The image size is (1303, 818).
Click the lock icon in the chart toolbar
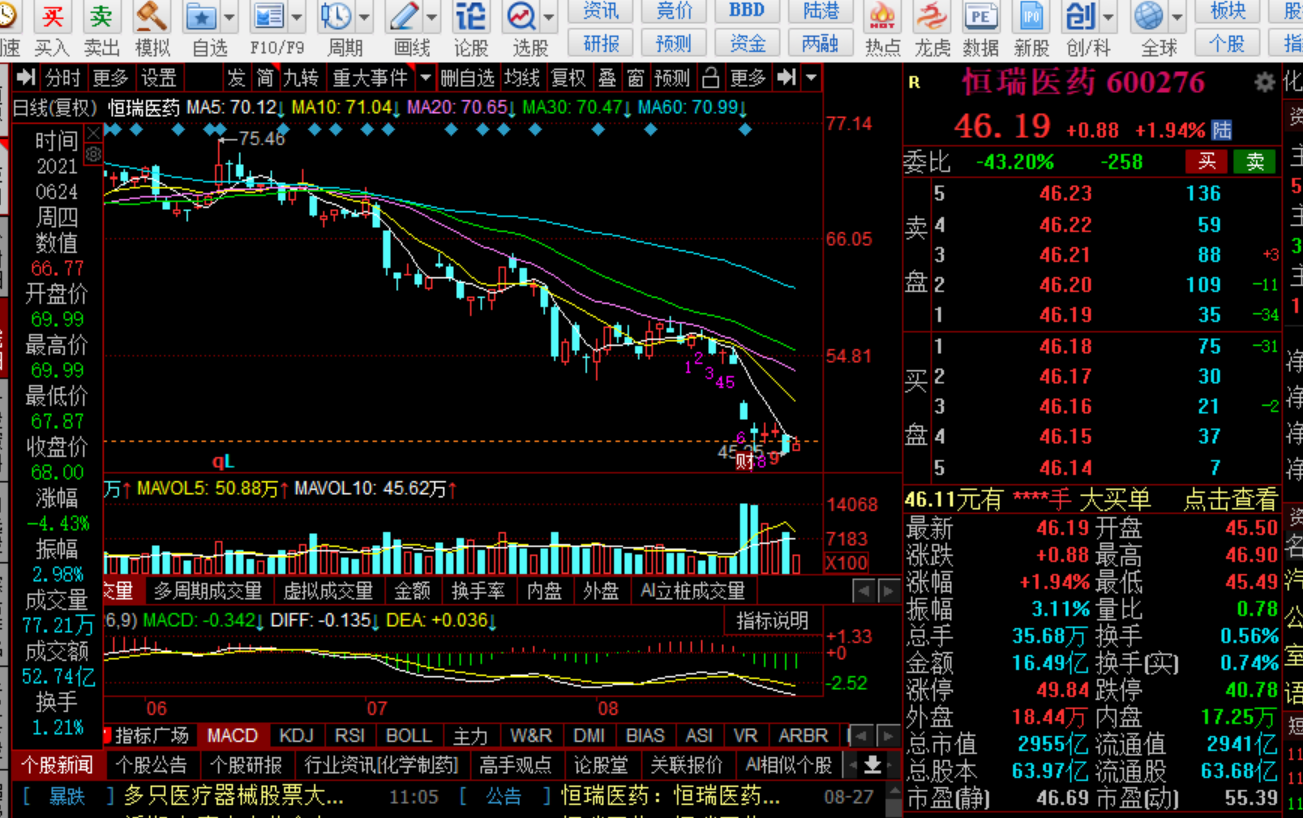(x=710, y=78)
